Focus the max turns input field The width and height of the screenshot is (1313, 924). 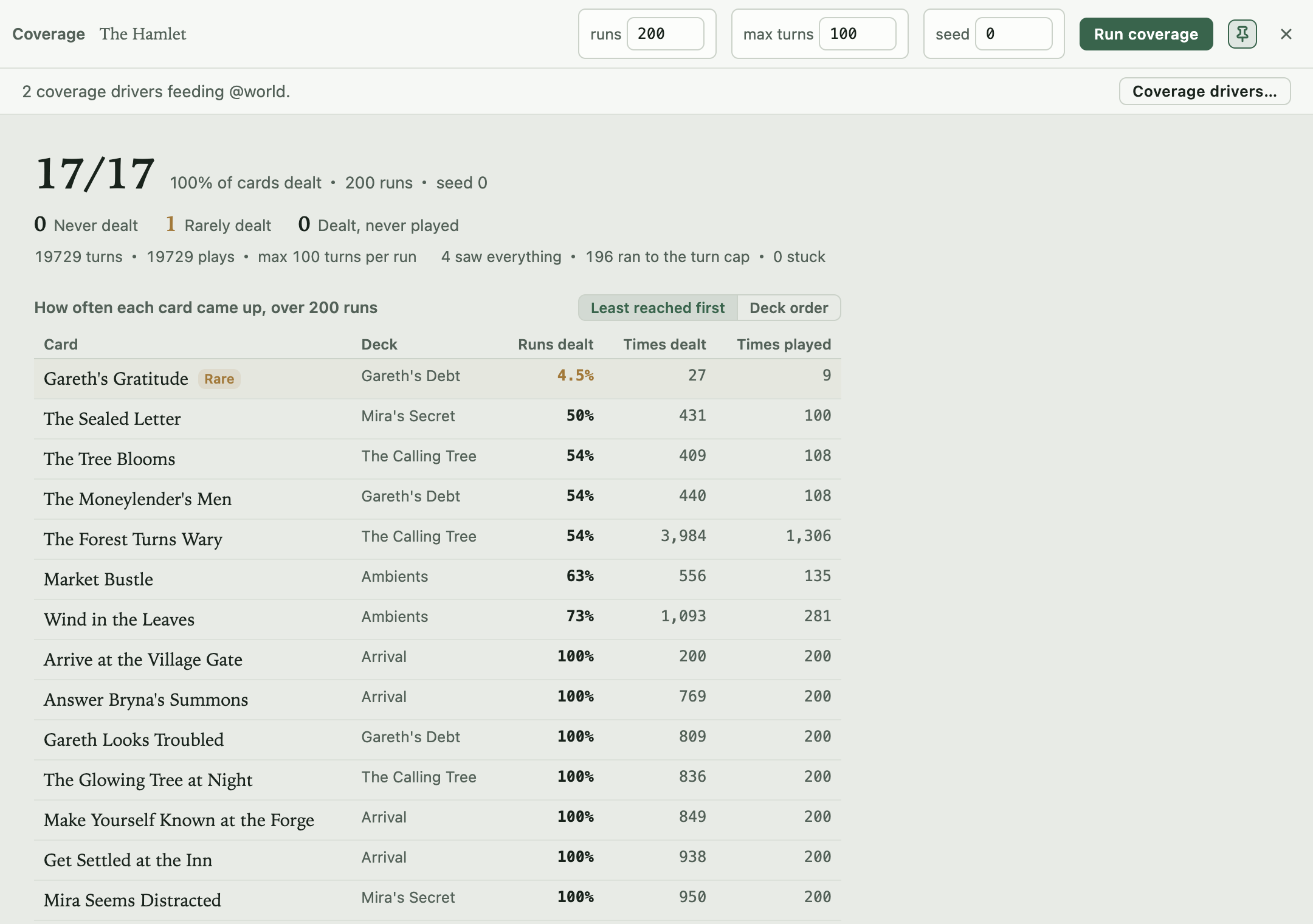point(857,34)
